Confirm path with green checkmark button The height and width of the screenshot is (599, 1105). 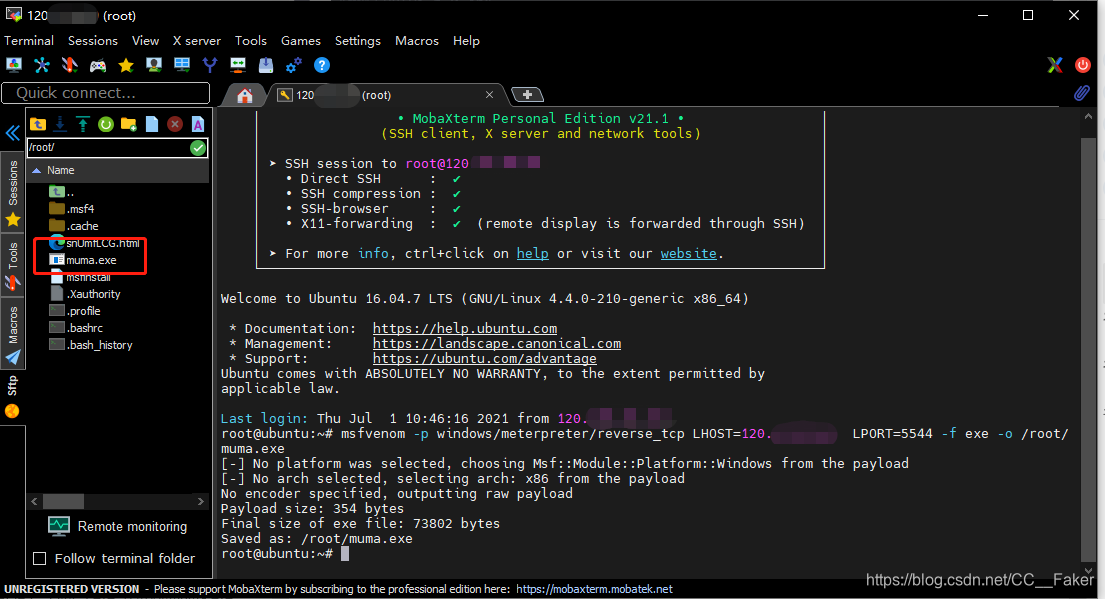[x=198, y=147]
